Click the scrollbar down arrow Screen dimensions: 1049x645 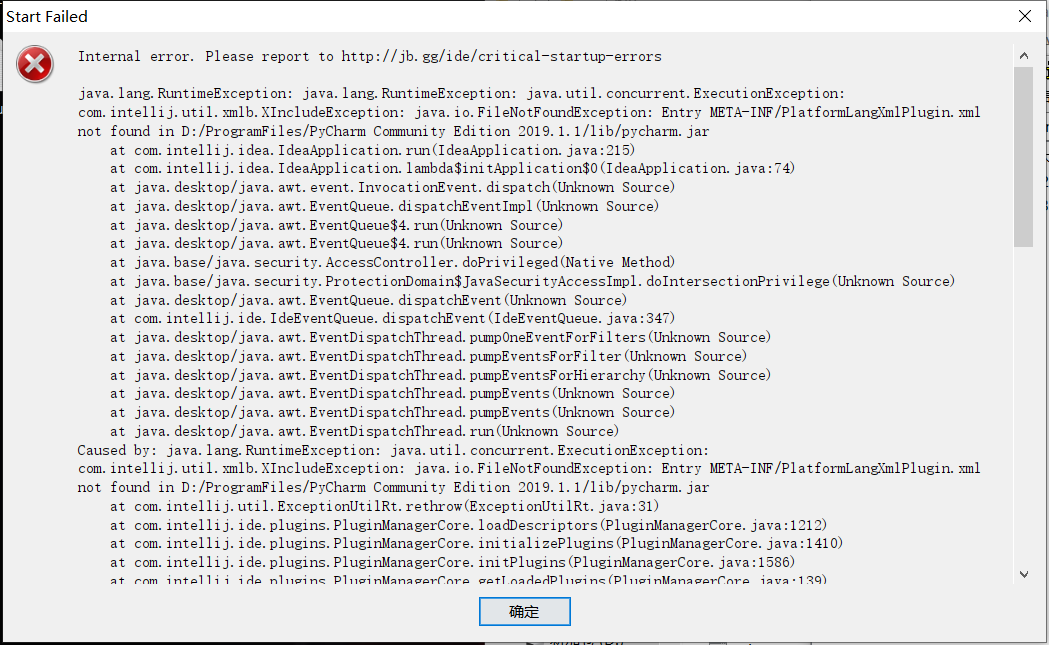pyautogui.click(x=1024, y=573)
